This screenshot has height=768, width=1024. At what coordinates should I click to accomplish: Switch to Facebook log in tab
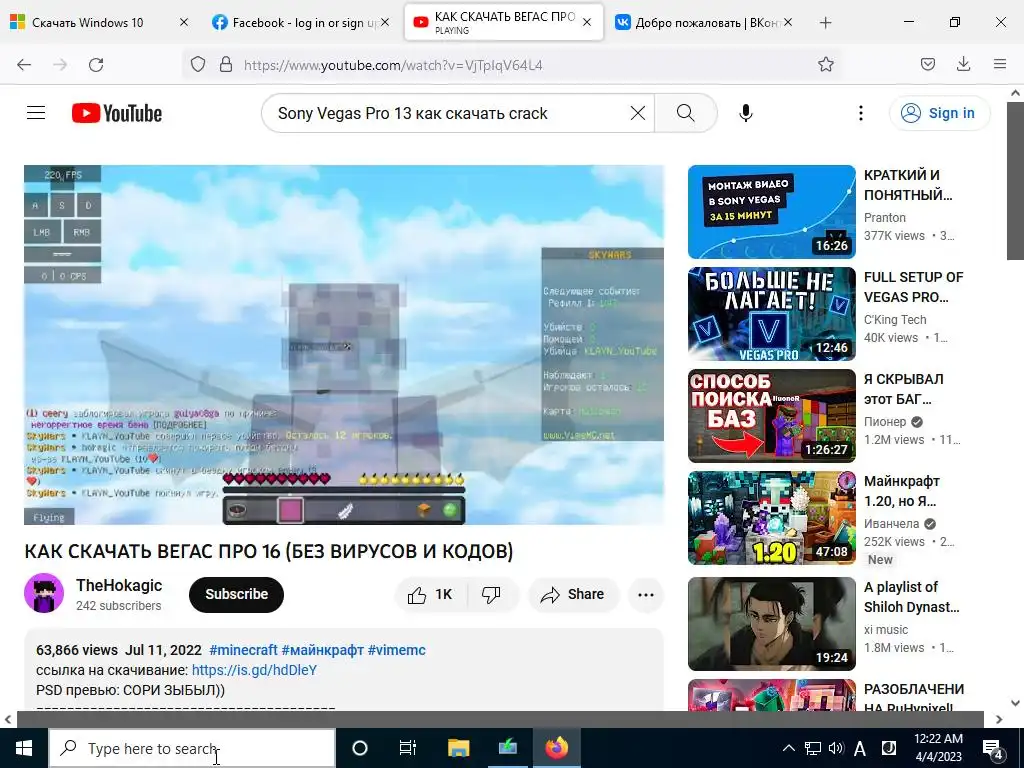coord(295,22)
